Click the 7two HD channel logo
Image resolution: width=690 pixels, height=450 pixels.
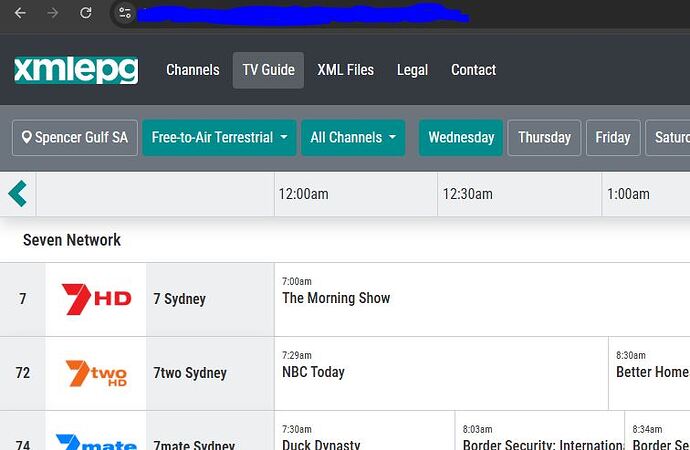(96, 373)
